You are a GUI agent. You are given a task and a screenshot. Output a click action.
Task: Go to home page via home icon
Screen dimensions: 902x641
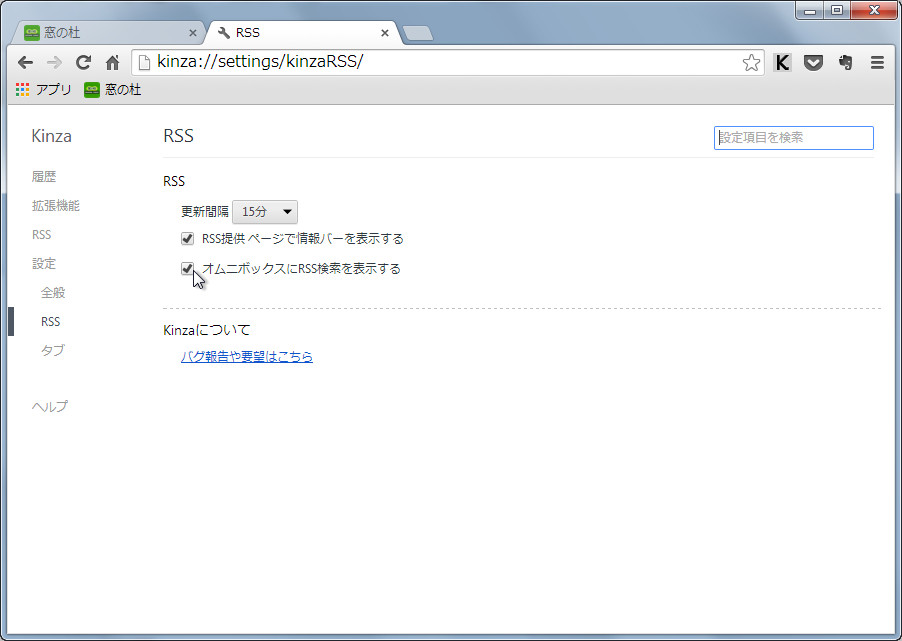tap(112, 61)
